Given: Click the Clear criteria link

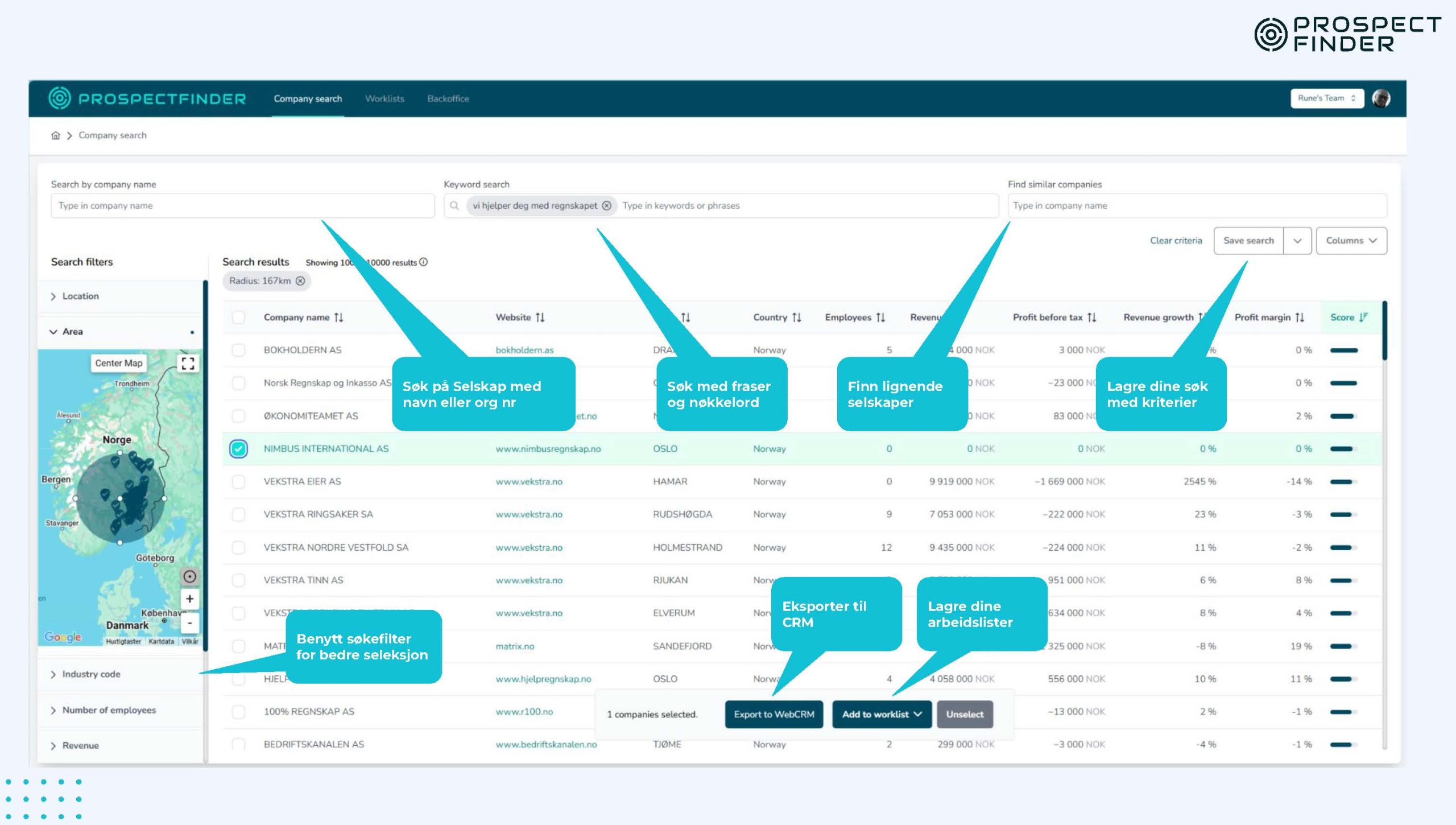Looking at the screenshot, I should [1176, 241].
